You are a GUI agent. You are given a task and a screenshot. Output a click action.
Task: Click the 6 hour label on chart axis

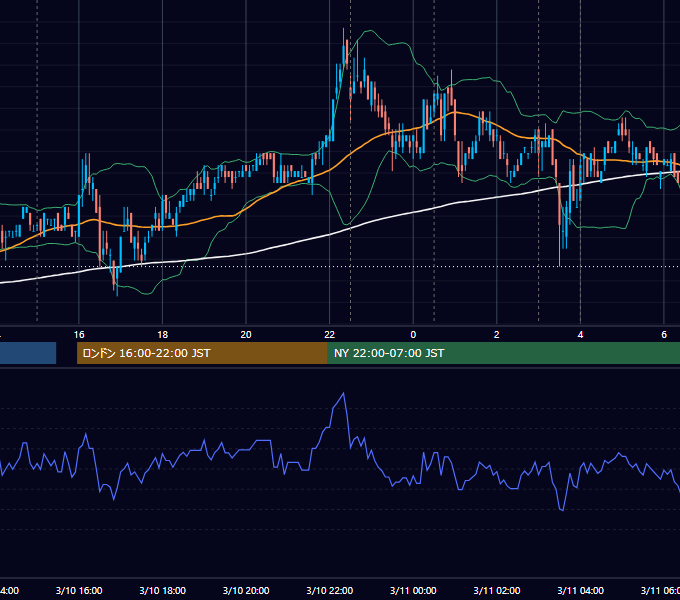(x=664, y=335)
